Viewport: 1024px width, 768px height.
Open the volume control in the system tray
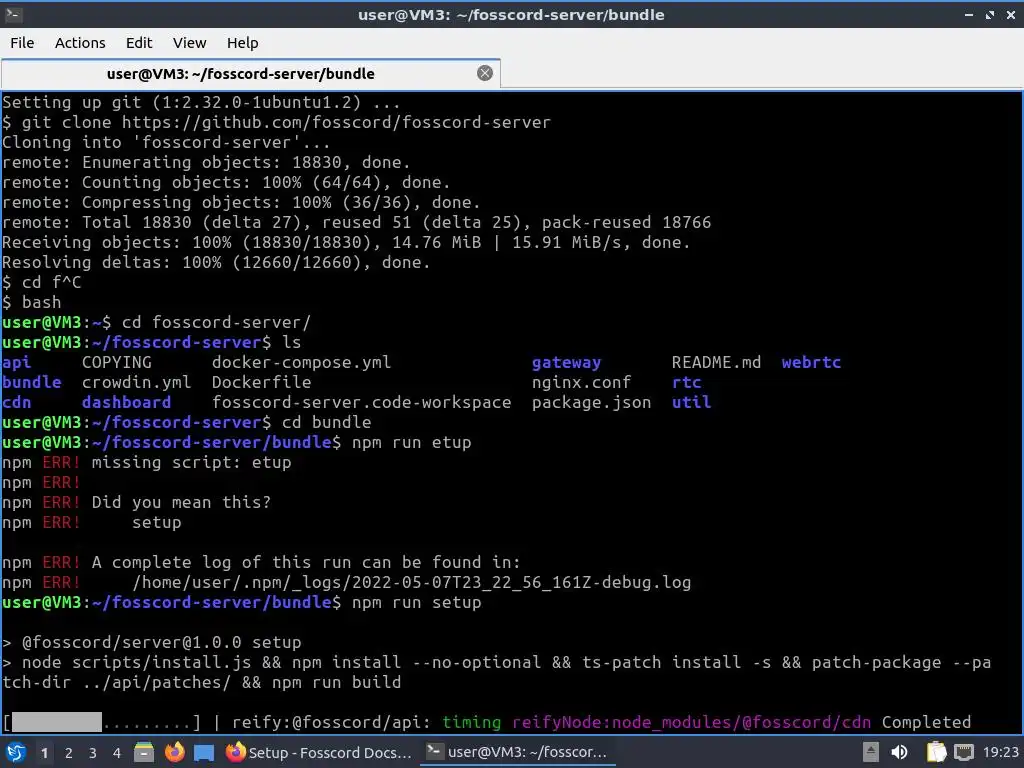[x=899, y=752]
